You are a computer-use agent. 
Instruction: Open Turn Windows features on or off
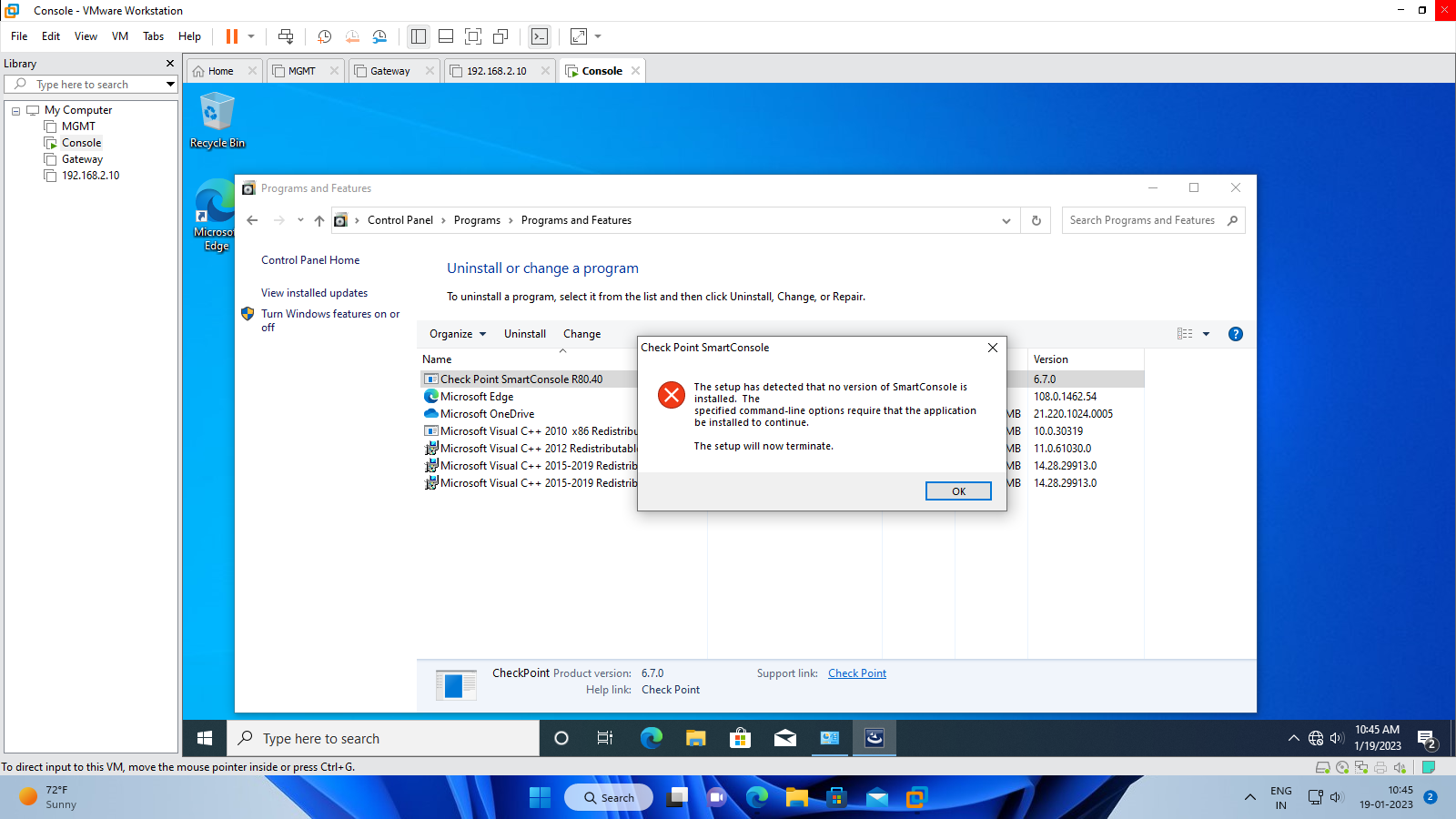[x=330, y=320]
